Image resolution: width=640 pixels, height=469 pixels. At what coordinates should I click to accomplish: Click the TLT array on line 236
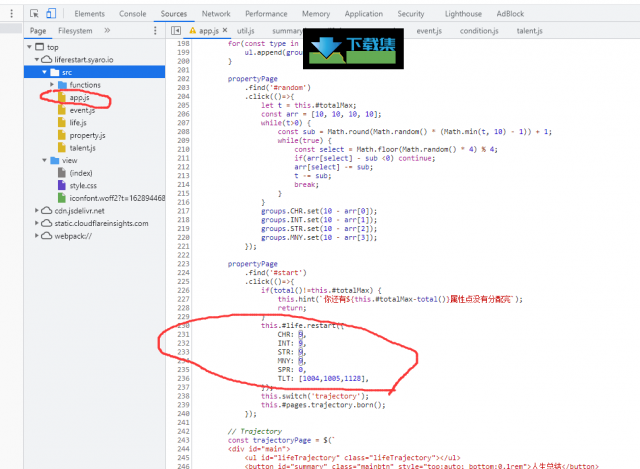click(332, 378)
